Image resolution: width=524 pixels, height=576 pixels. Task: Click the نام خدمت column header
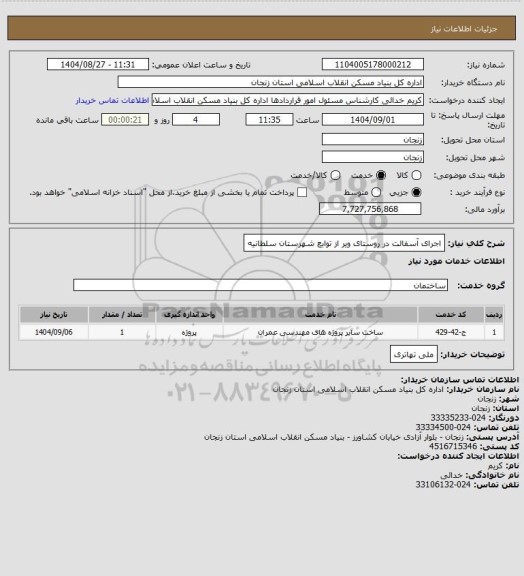tap(320, 314)
